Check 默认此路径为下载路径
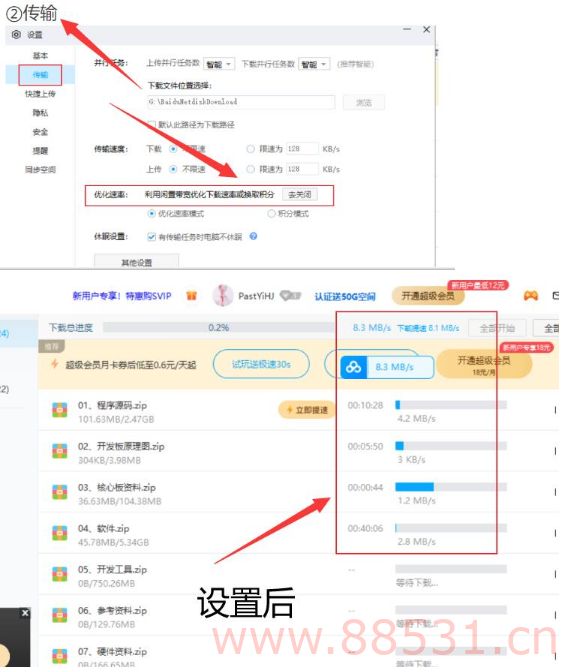Image resolution: width=565 pixels, height=670 pixels. [151, 124]
